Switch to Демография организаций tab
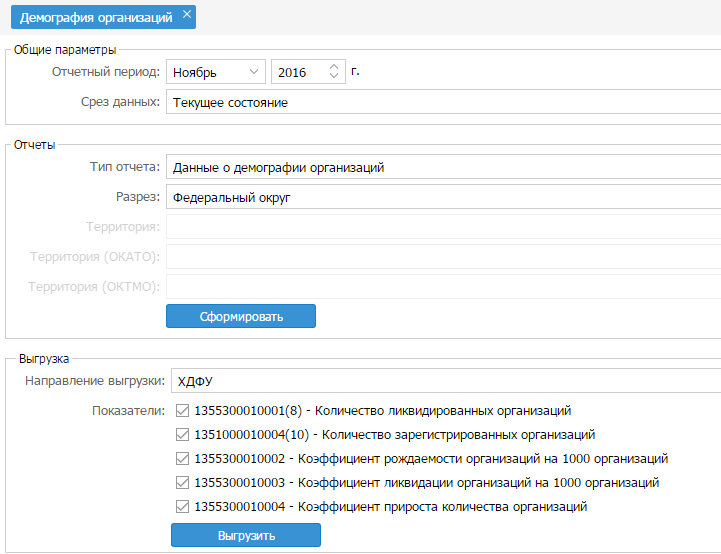 pyautogui.click(x=96, y=17)
